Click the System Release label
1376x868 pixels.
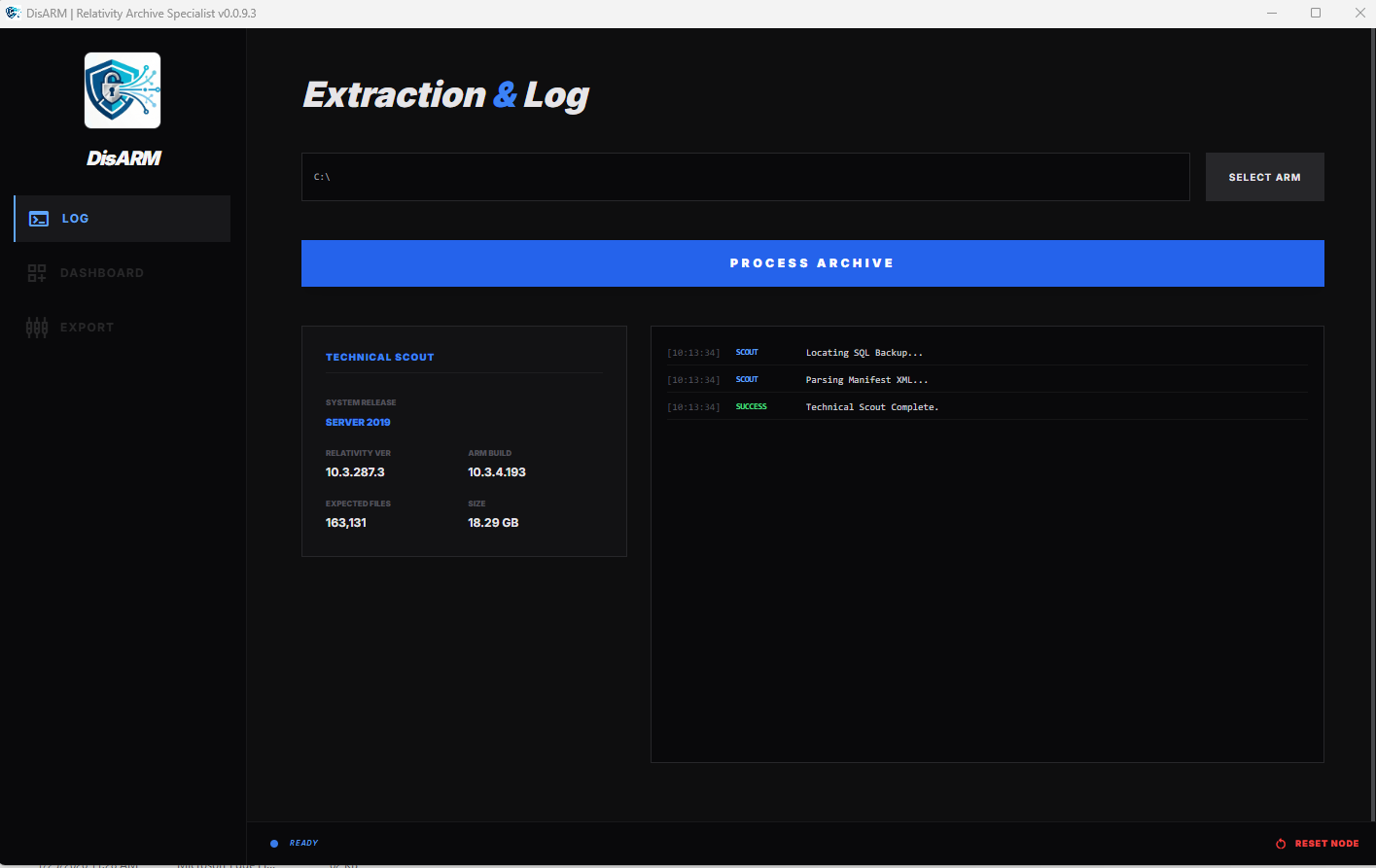[361, 402]
